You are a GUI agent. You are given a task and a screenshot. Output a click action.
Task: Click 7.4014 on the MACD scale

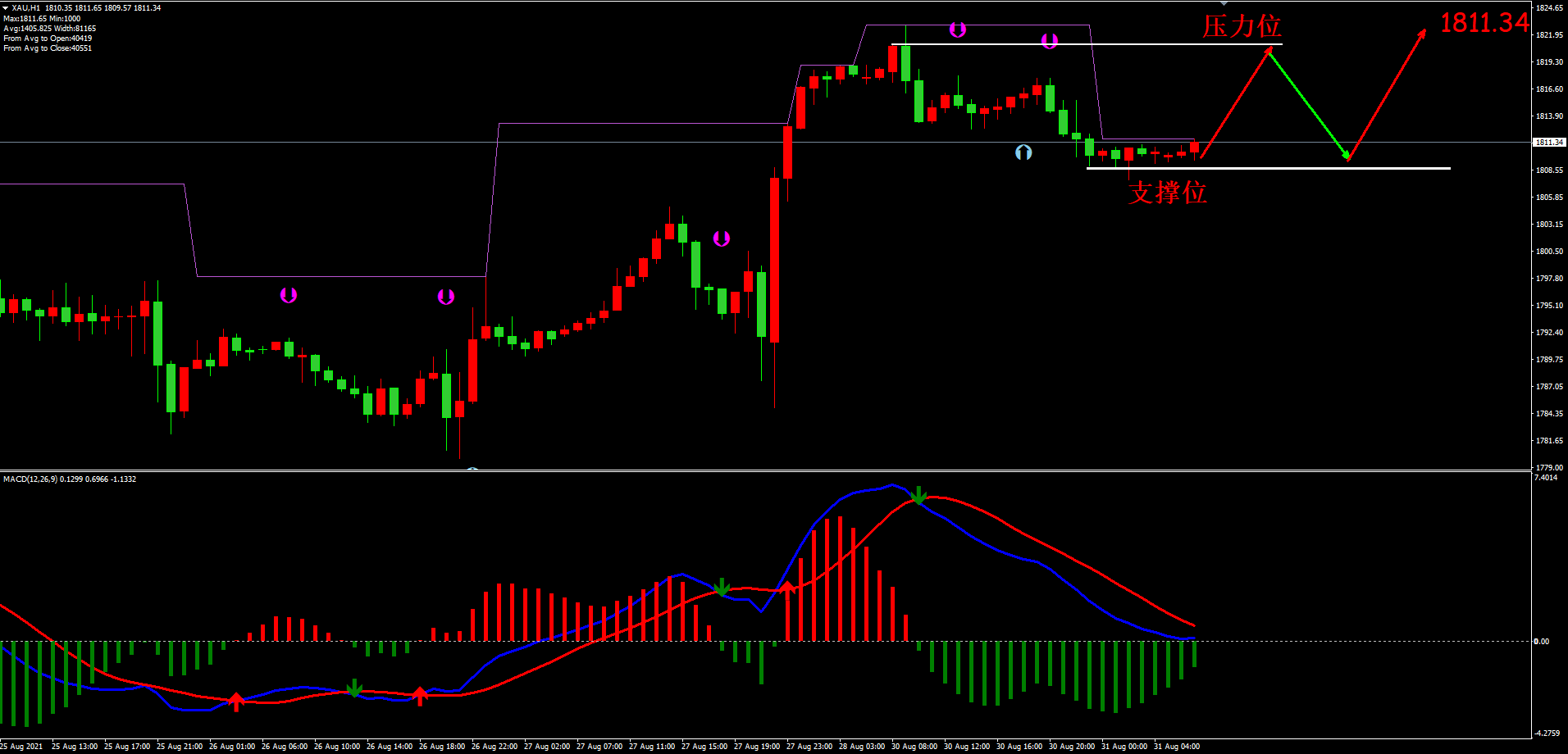[1545, 477]
